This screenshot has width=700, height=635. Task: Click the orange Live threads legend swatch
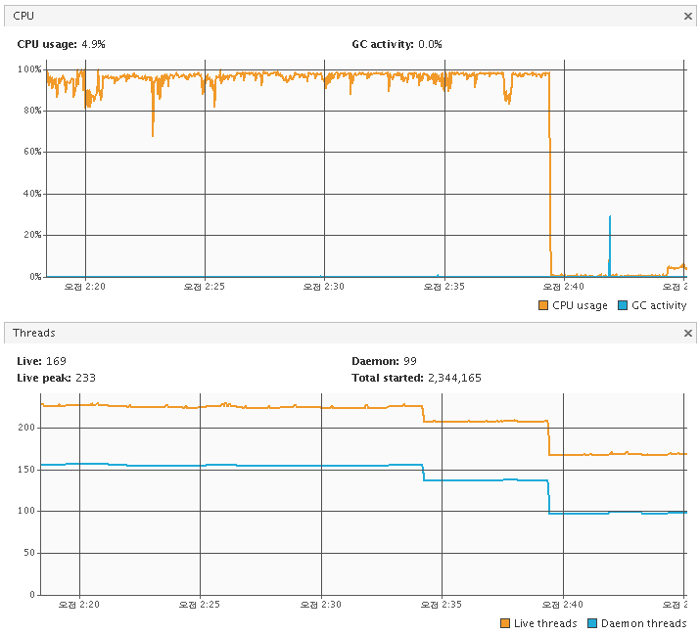[503, 623]
